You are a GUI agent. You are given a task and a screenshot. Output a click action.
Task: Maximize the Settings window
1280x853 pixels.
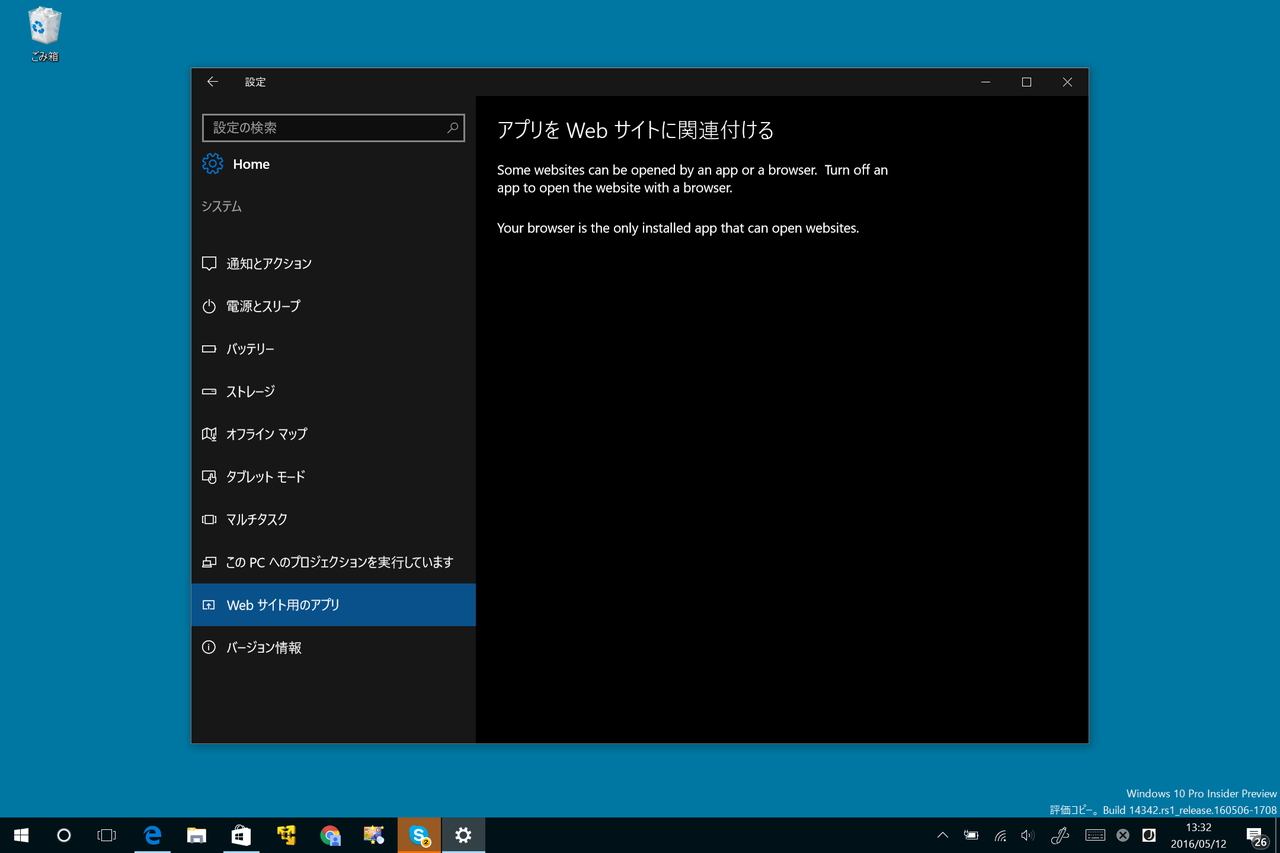pos(1026,82)
